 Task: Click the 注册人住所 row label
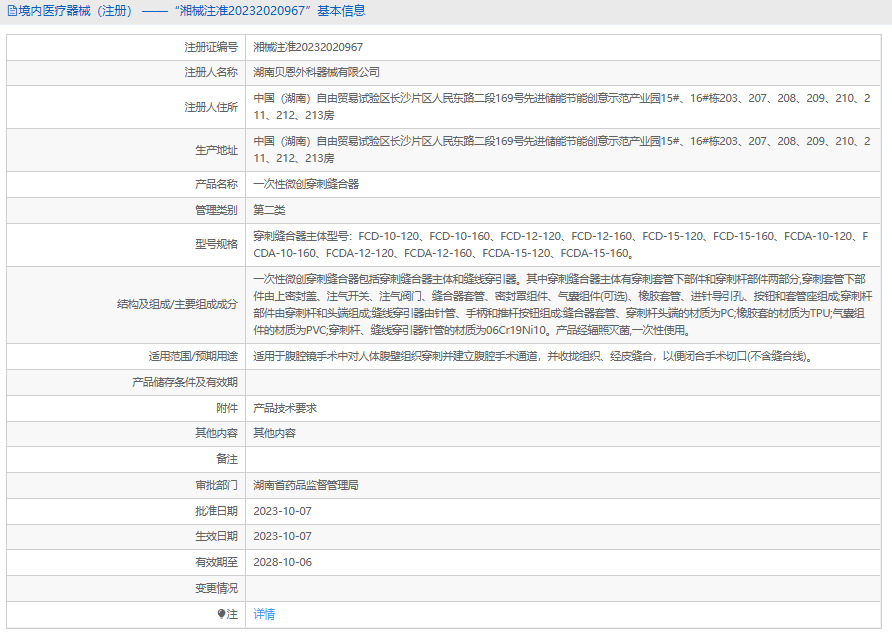coord(211,107)
